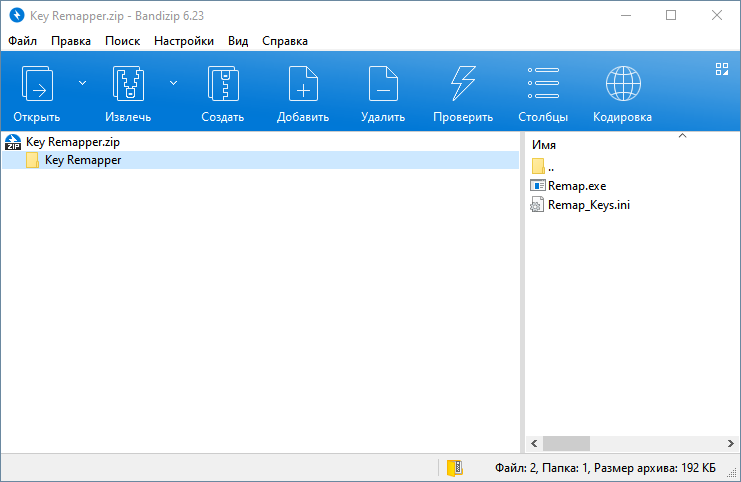Image resolution: width=741 pixels, height=482 pixels.
Task: Select Key Remapper folder in tree
Action: (82, 160)
